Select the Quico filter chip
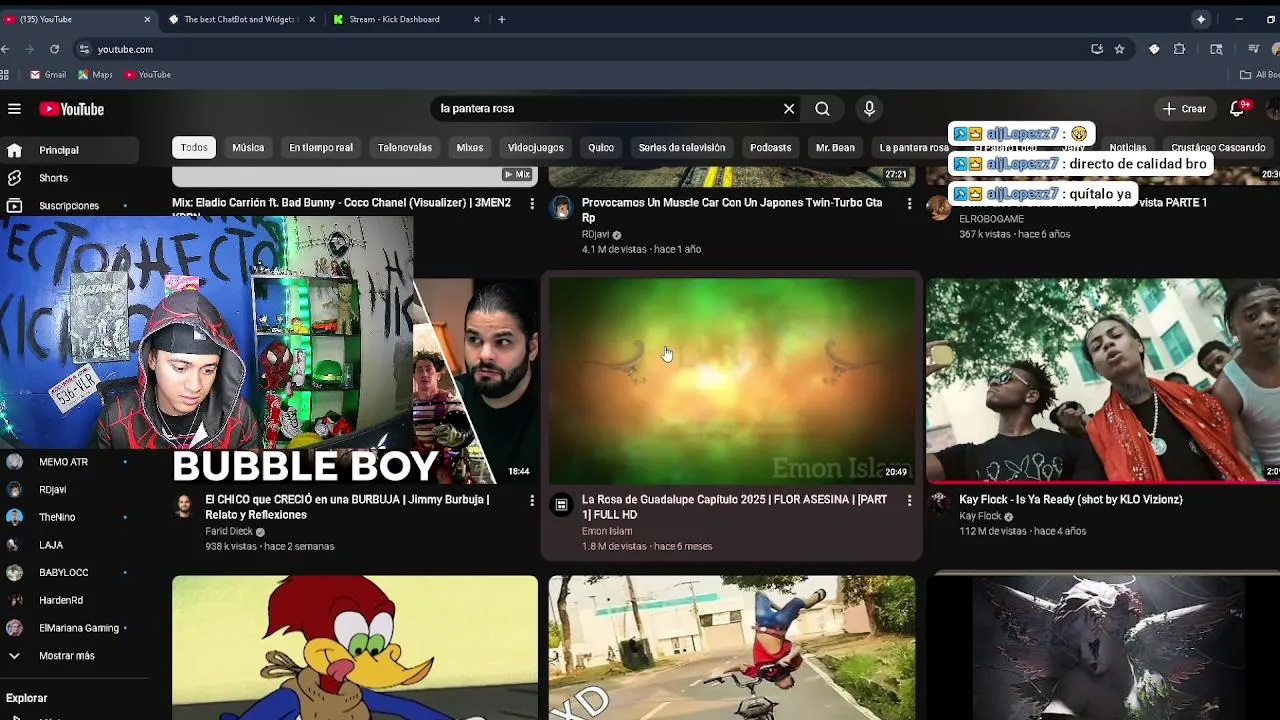 point(601,147)
